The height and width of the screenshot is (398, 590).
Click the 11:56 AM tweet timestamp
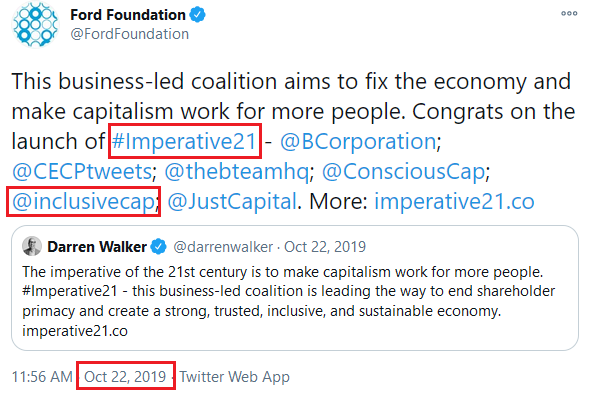(x=42, y=377)
